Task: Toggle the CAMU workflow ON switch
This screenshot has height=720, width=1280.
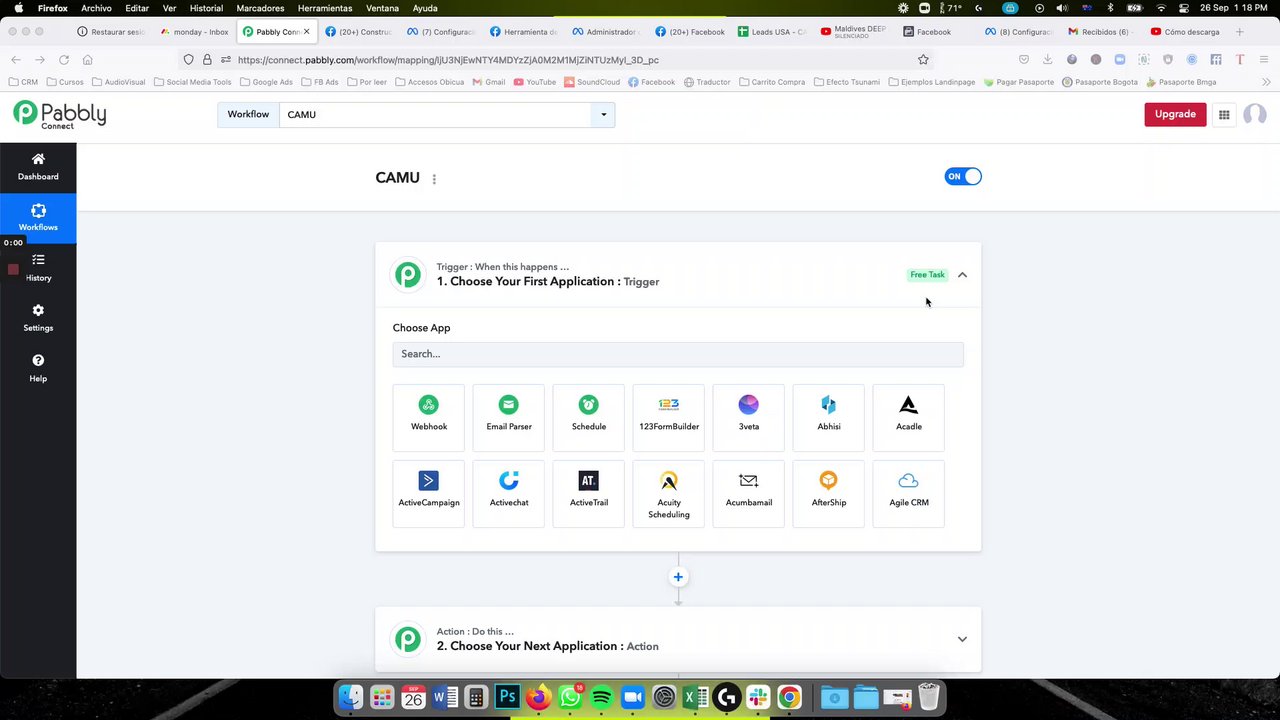Action: pos(963,177)
